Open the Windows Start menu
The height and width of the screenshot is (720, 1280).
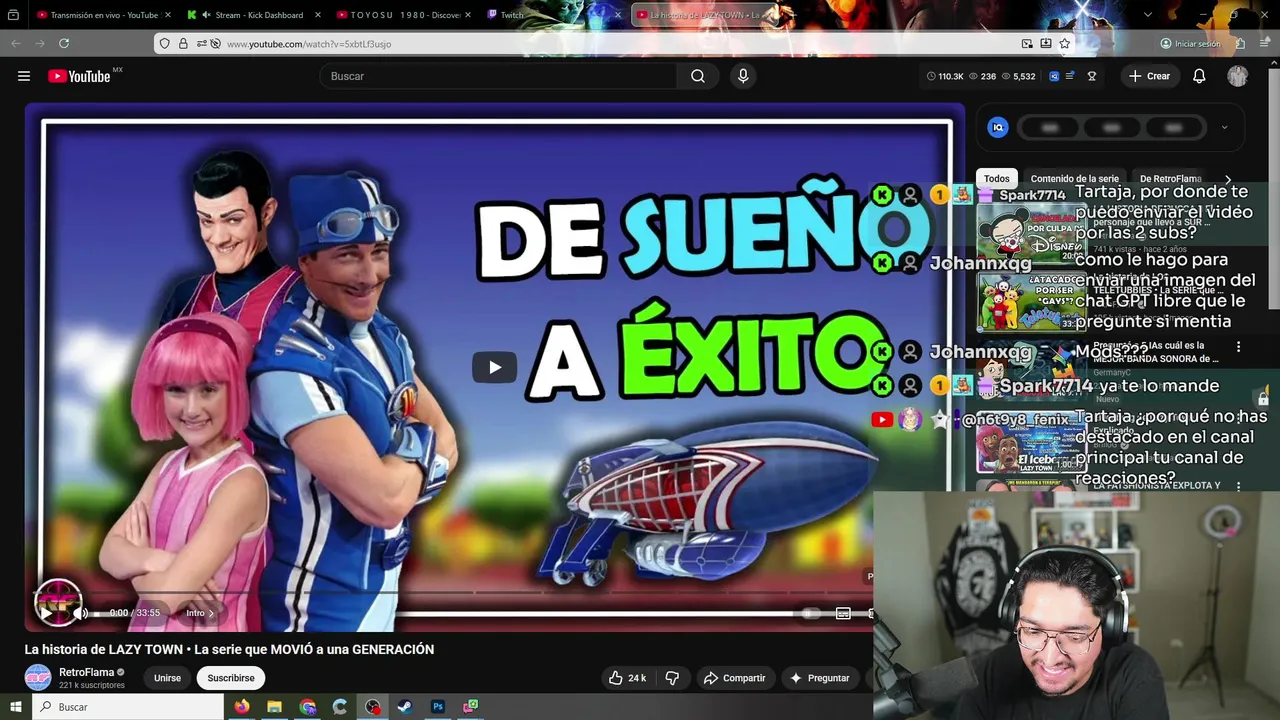click(x=16, y=707)
